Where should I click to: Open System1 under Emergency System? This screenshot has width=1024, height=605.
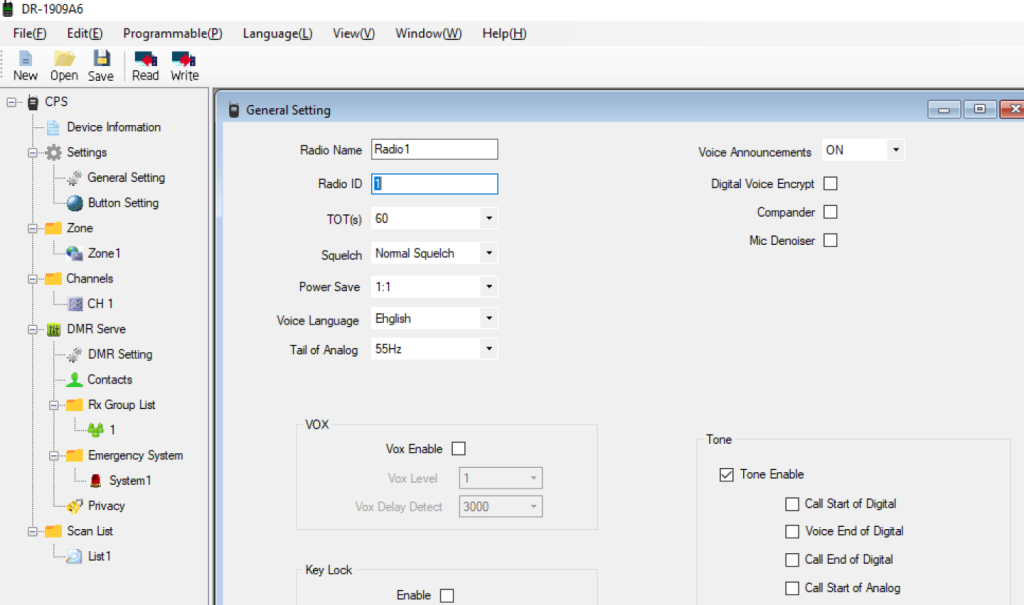click(130, 481)
